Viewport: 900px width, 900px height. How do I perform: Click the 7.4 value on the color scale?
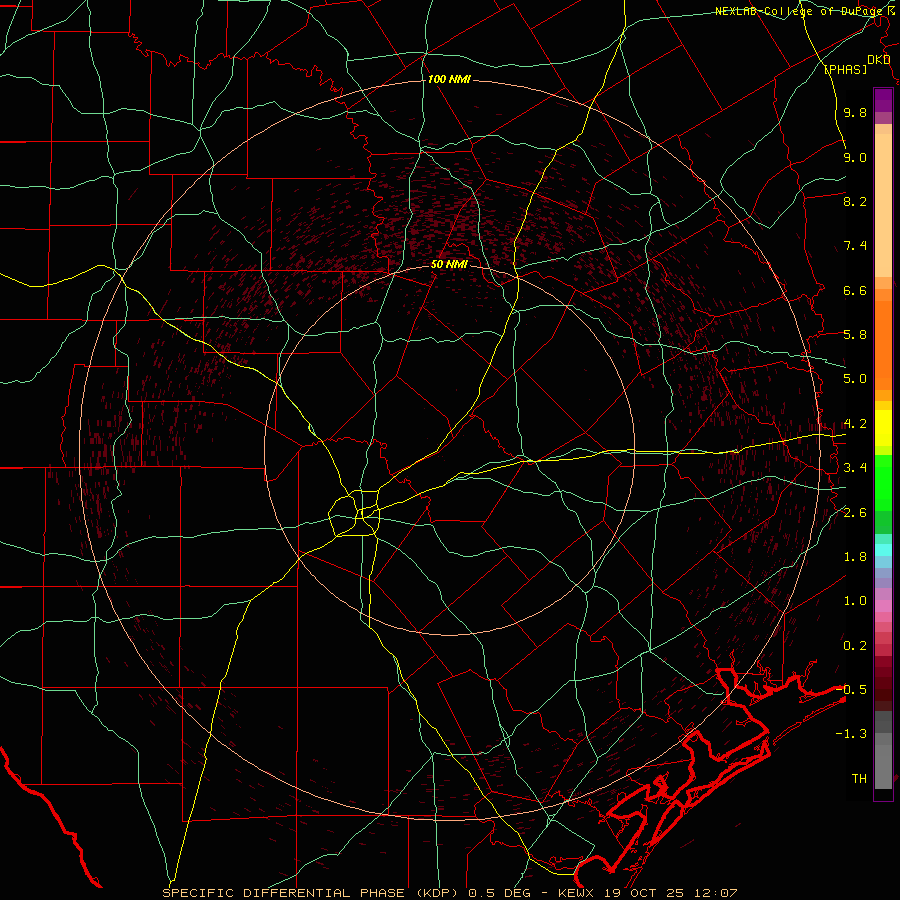pyautogui.click(x=855, y=246)
